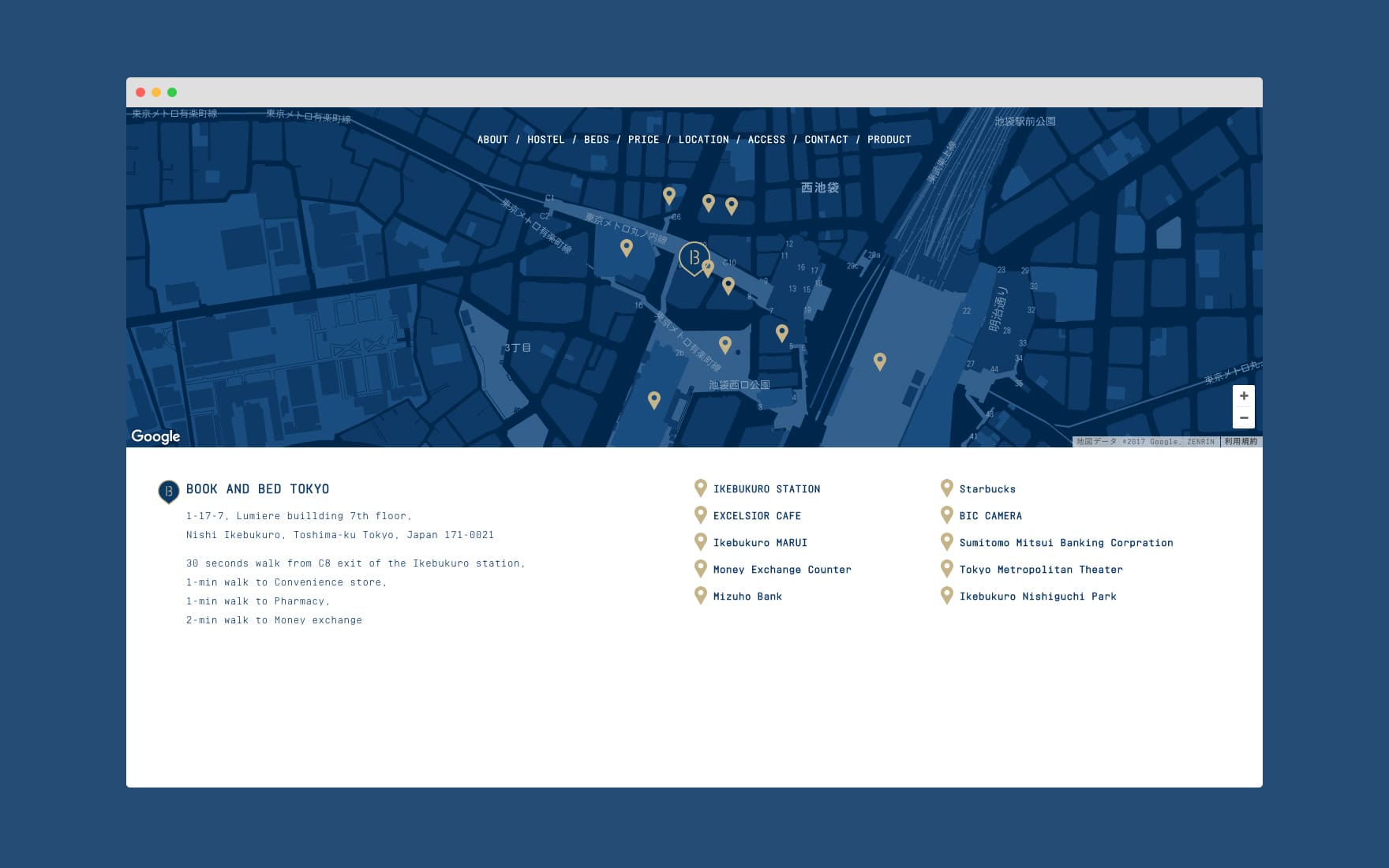Navigate to the CONTACT page
The image size is (1389, 868).
pos(826,140)
